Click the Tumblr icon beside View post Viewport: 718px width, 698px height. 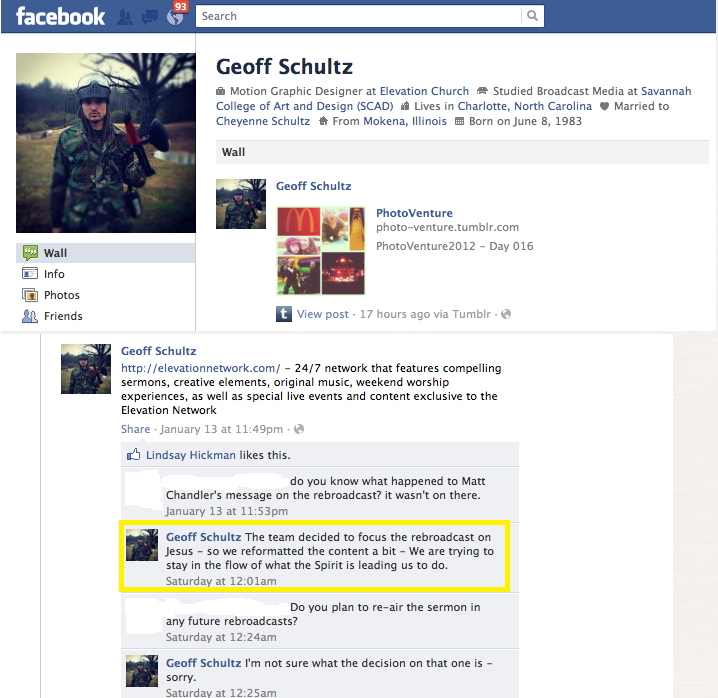tap(284, 314)
